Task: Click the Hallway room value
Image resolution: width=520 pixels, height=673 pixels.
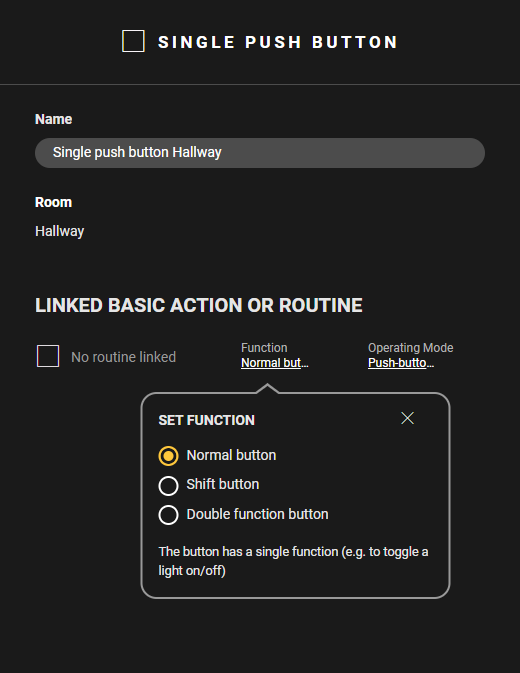Action: 60,231
